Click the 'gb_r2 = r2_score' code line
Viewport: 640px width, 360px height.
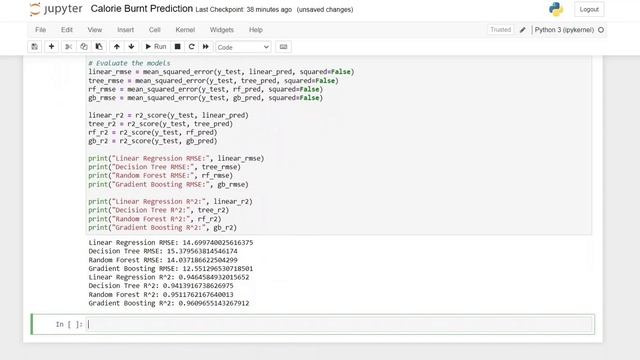tap(153, 141)
